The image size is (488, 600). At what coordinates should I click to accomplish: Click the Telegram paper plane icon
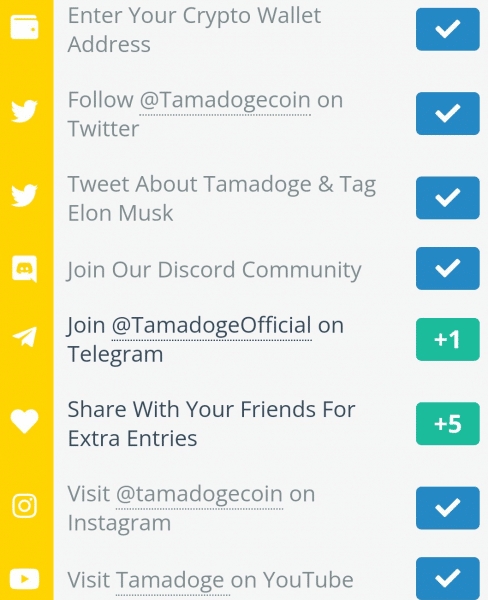tap(24, 337)
